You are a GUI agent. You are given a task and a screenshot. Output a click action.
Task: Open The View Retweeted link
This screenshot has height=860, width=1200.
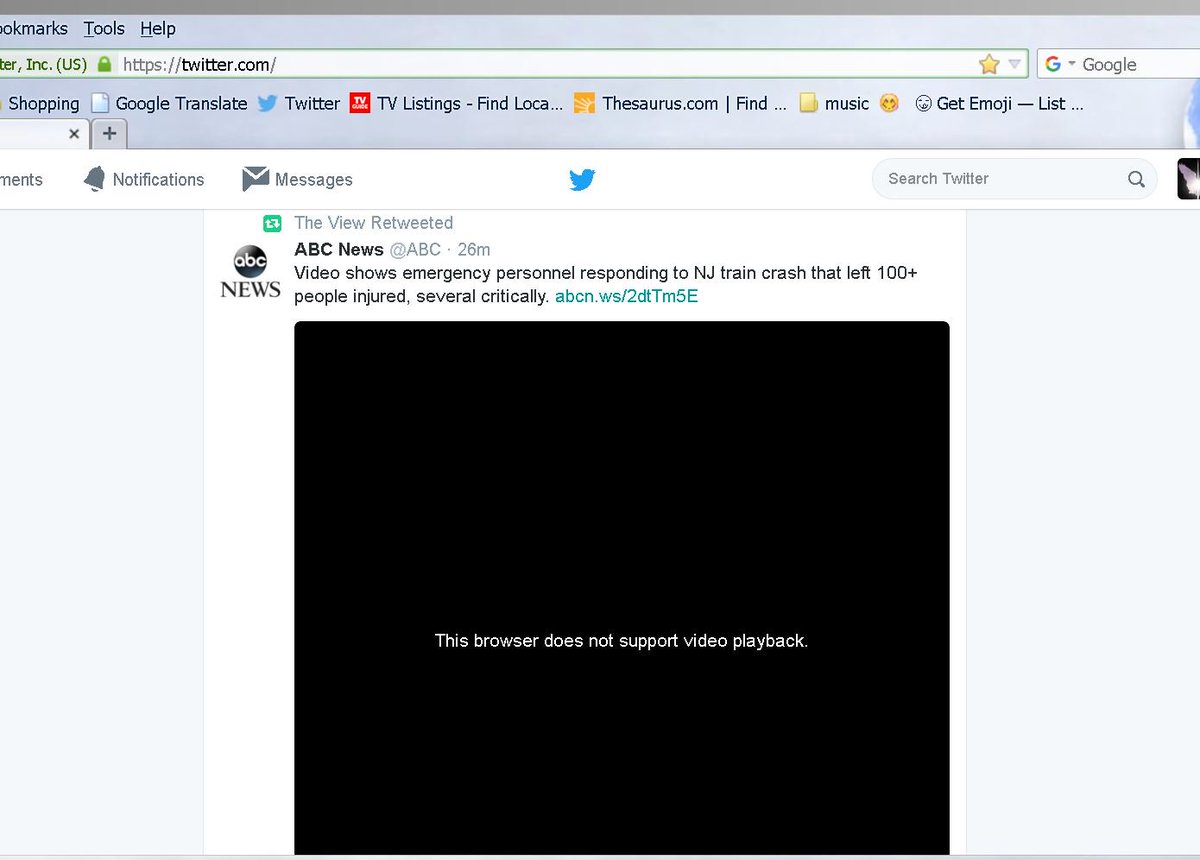pos(373,223)
